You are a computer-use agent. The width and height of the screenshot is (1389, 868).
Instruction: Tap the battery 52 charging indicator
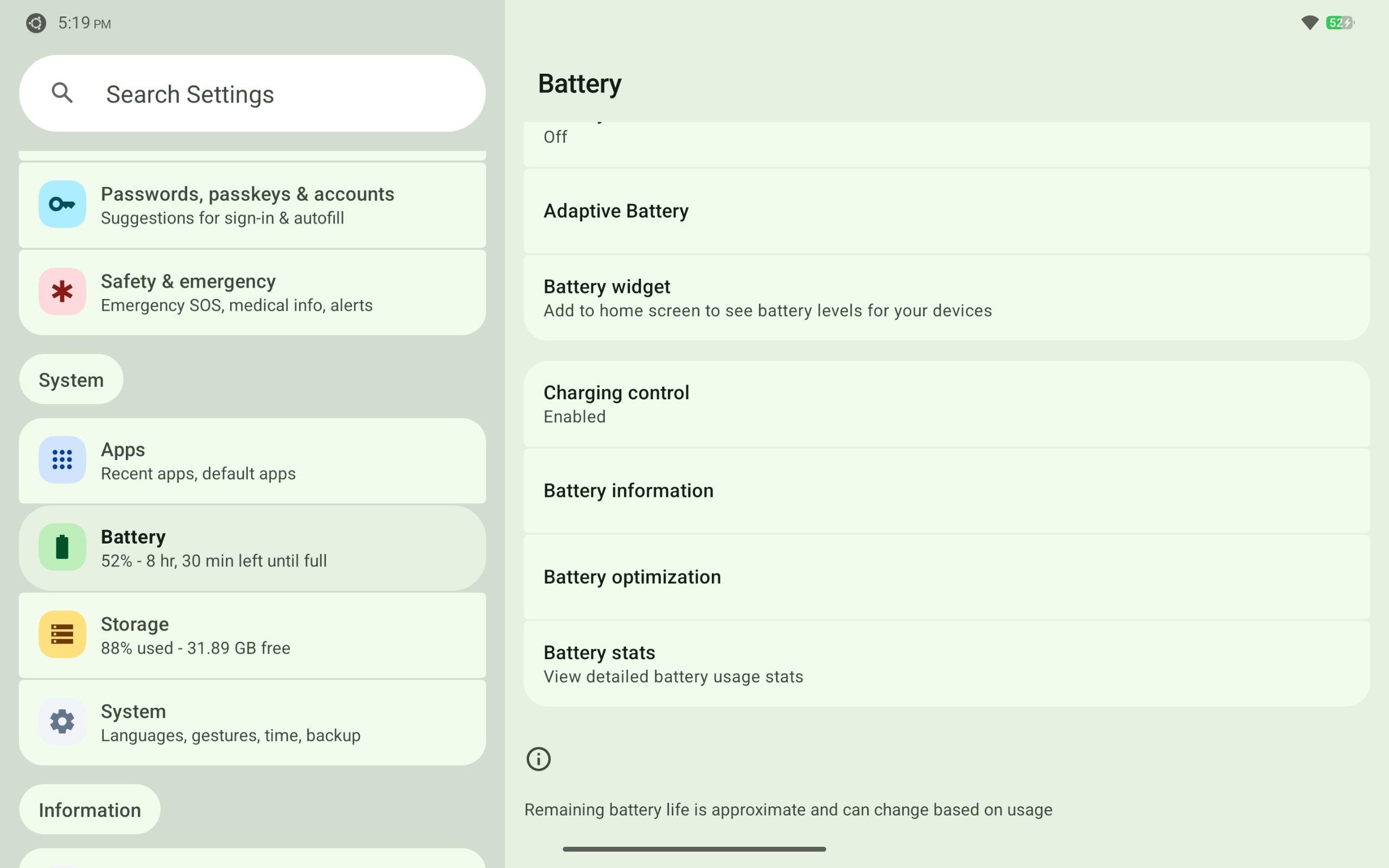click(x=1340, y=23)
